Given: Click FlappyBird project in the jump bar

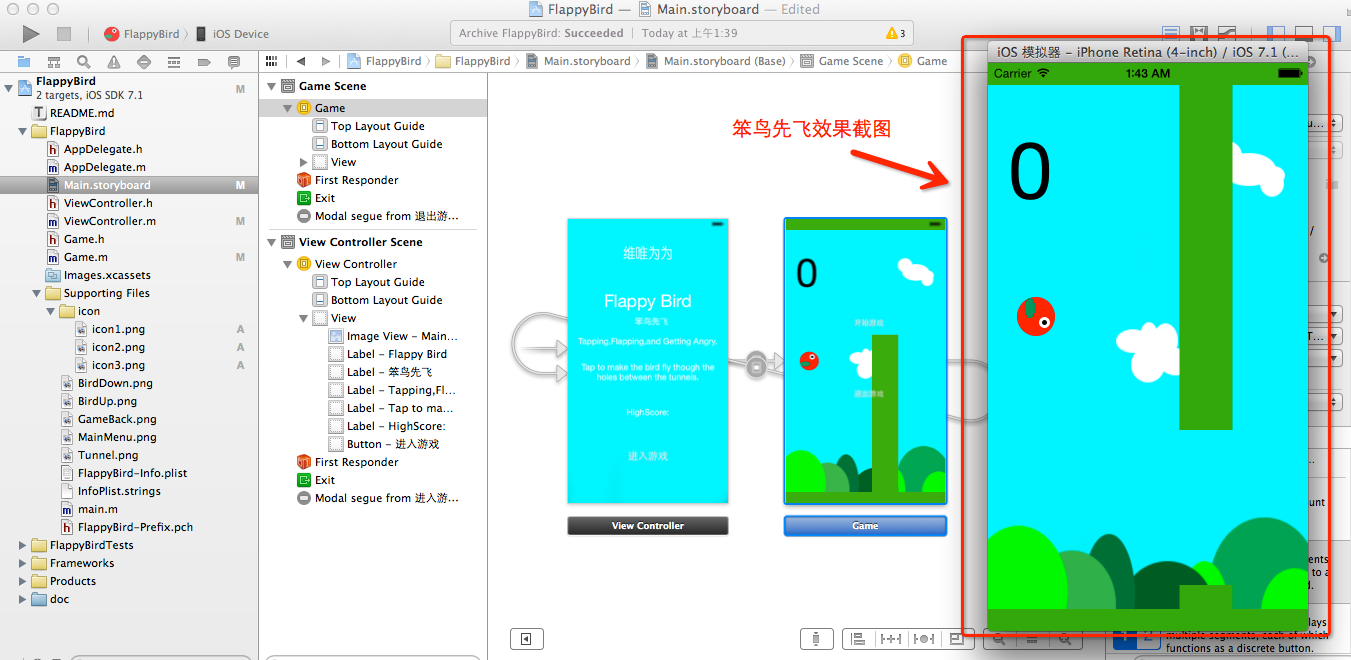Looking at the screenshot, I should click(385, 61).
